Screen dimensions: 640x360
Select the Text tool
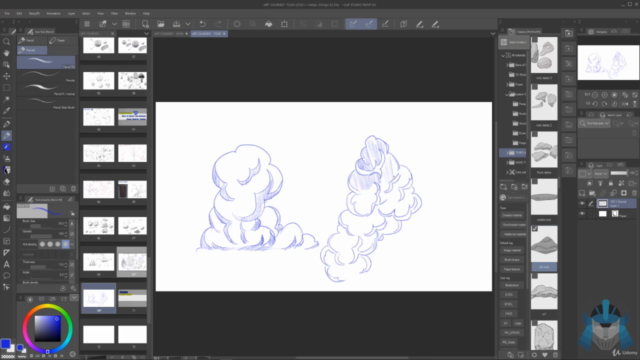(7, 264)
